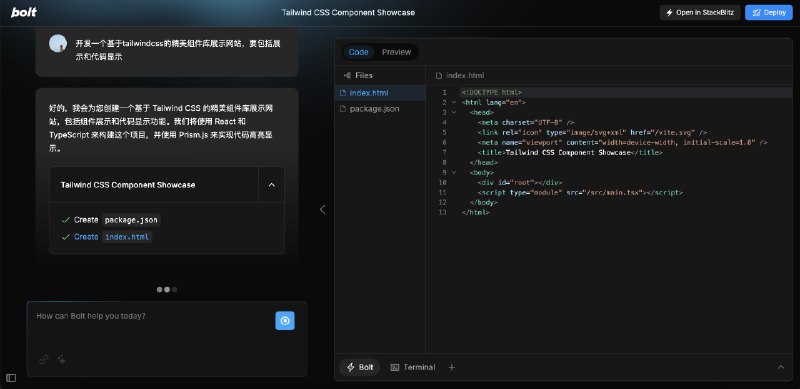Click index.html file icon in tree
800x389 pixels.
click(343, 93)
